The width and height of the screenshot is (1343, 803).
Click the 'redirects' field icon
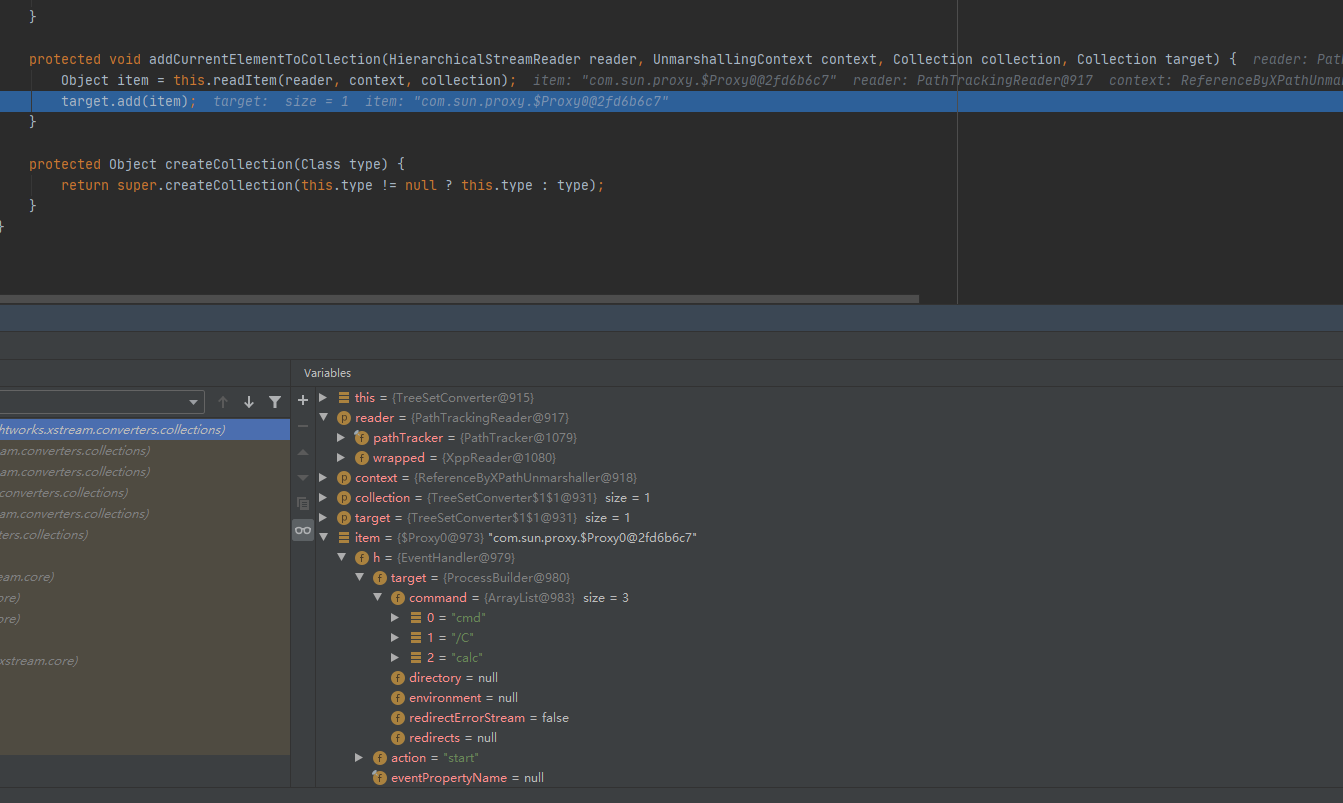(x=398, y=737)
